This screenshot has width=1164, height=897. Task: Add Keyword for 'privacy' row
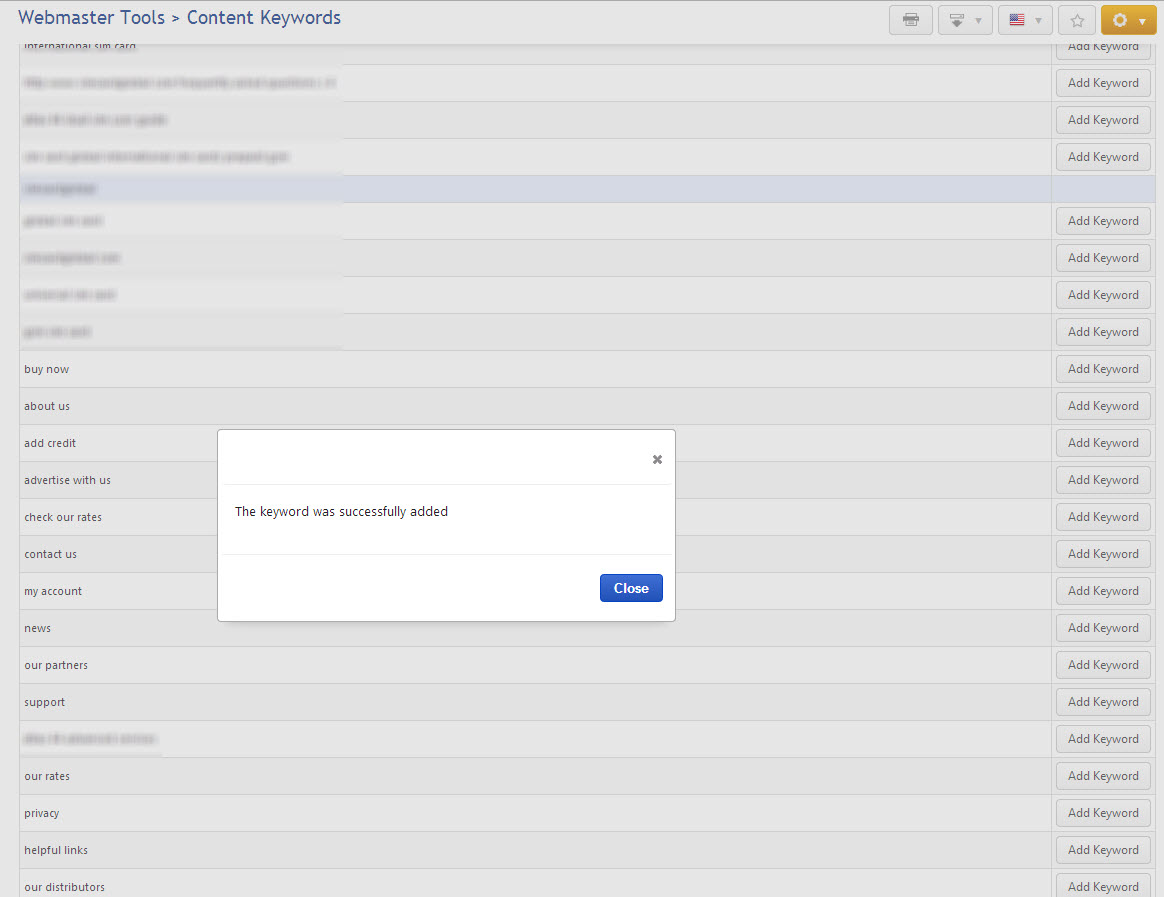click(1103, 813)
